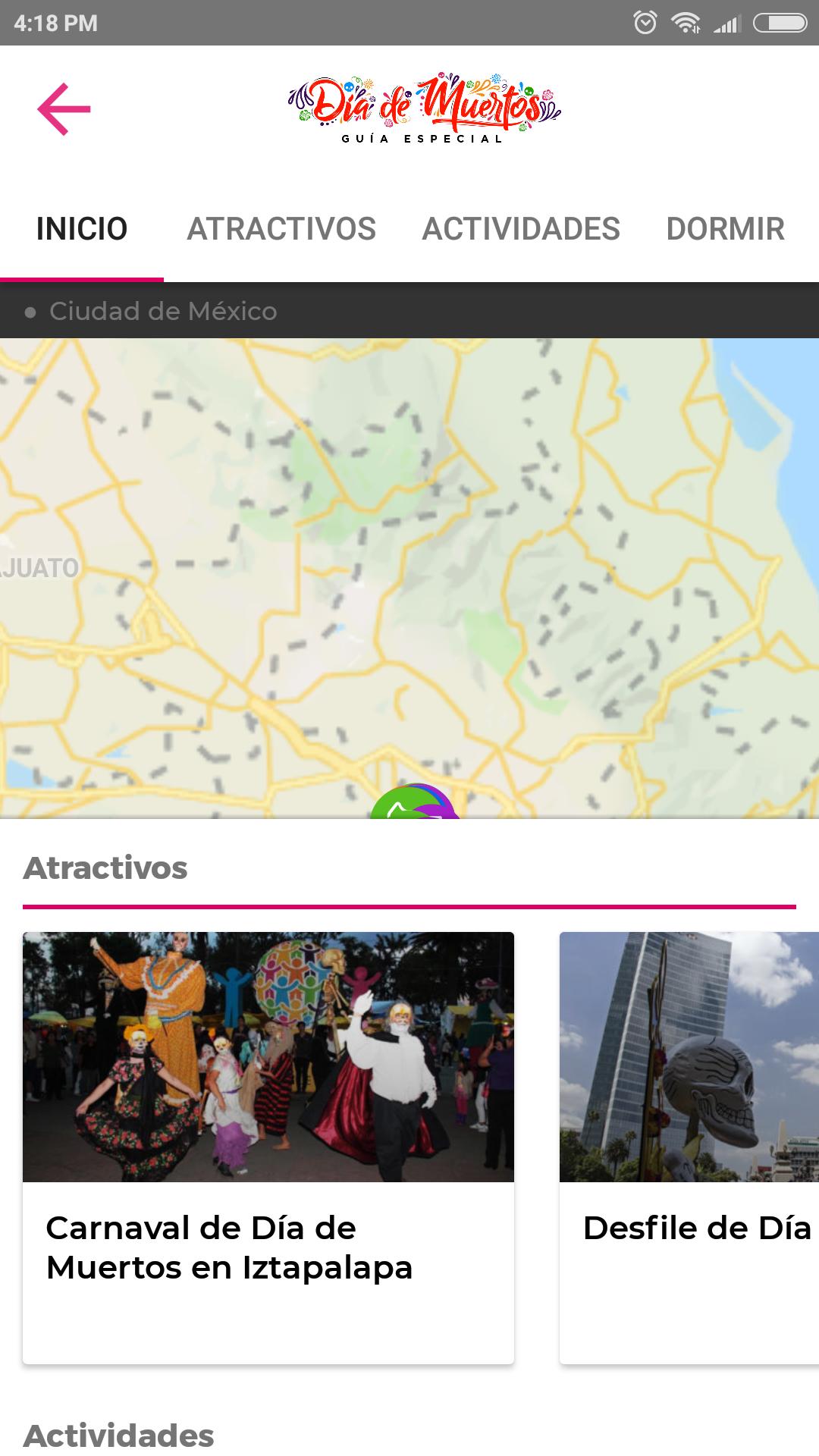Image resolution: width=819 pixels, height=1456 pixels.
Task: Tap the Wi-Fi status icon
Action: click(686, 23)
